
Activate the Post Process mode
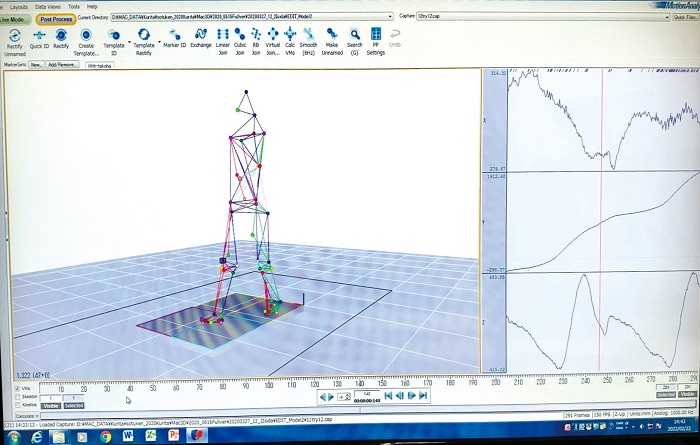pyautogui.click(x=55, y=18)
